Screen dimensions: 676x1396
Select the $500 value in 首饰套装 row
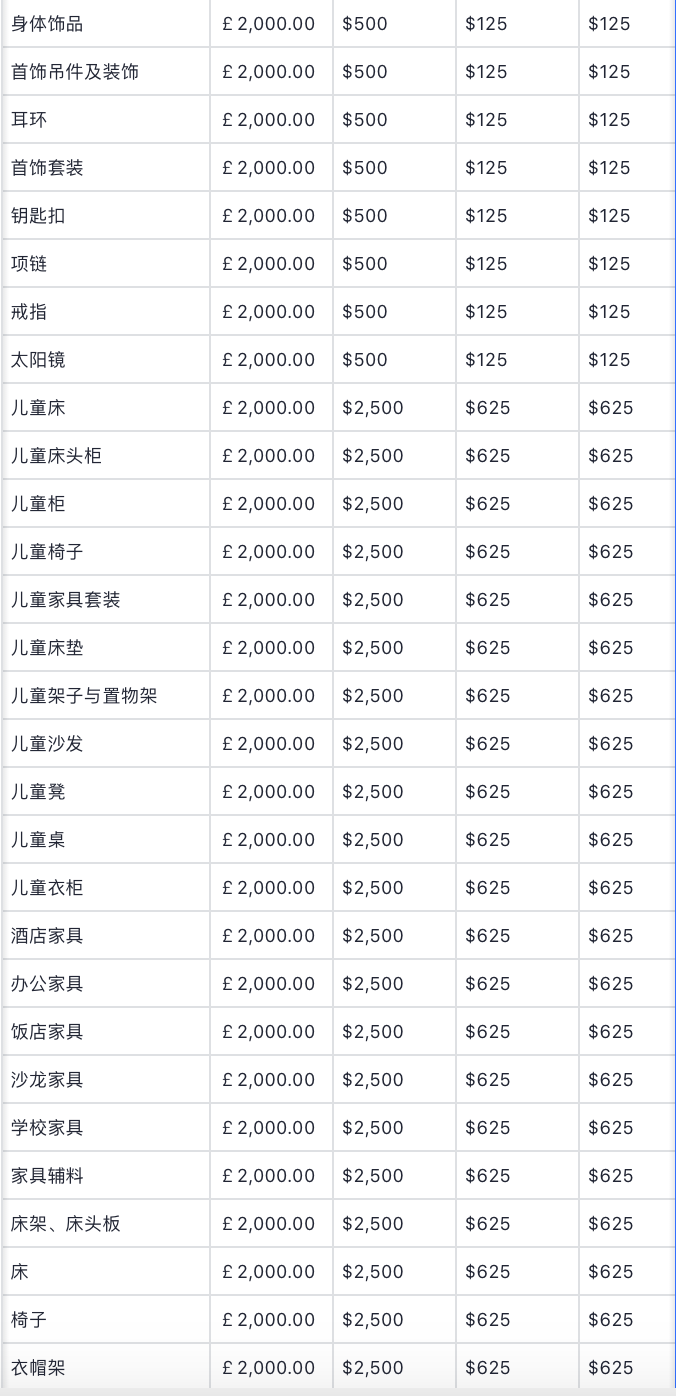(365, 168)
